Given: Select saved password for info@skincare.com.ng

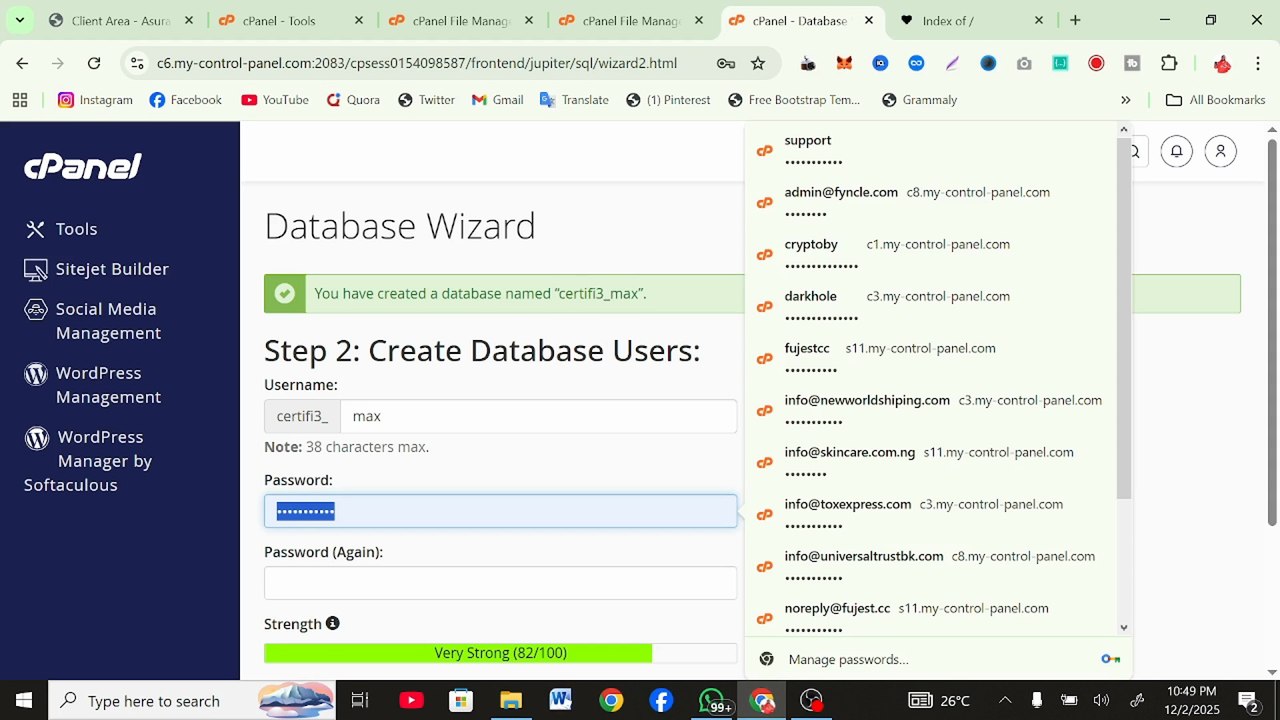Looking at the screenshot, I should click(932, 462).
